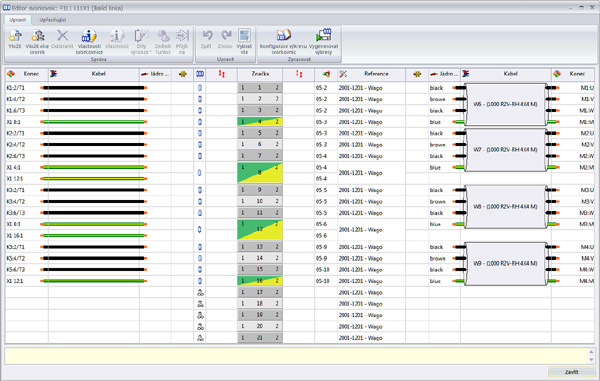Image resolution: width=600 pixels, height=381 pixels.
Task: Click the right Kabel column header
Action: pos(506,74)
